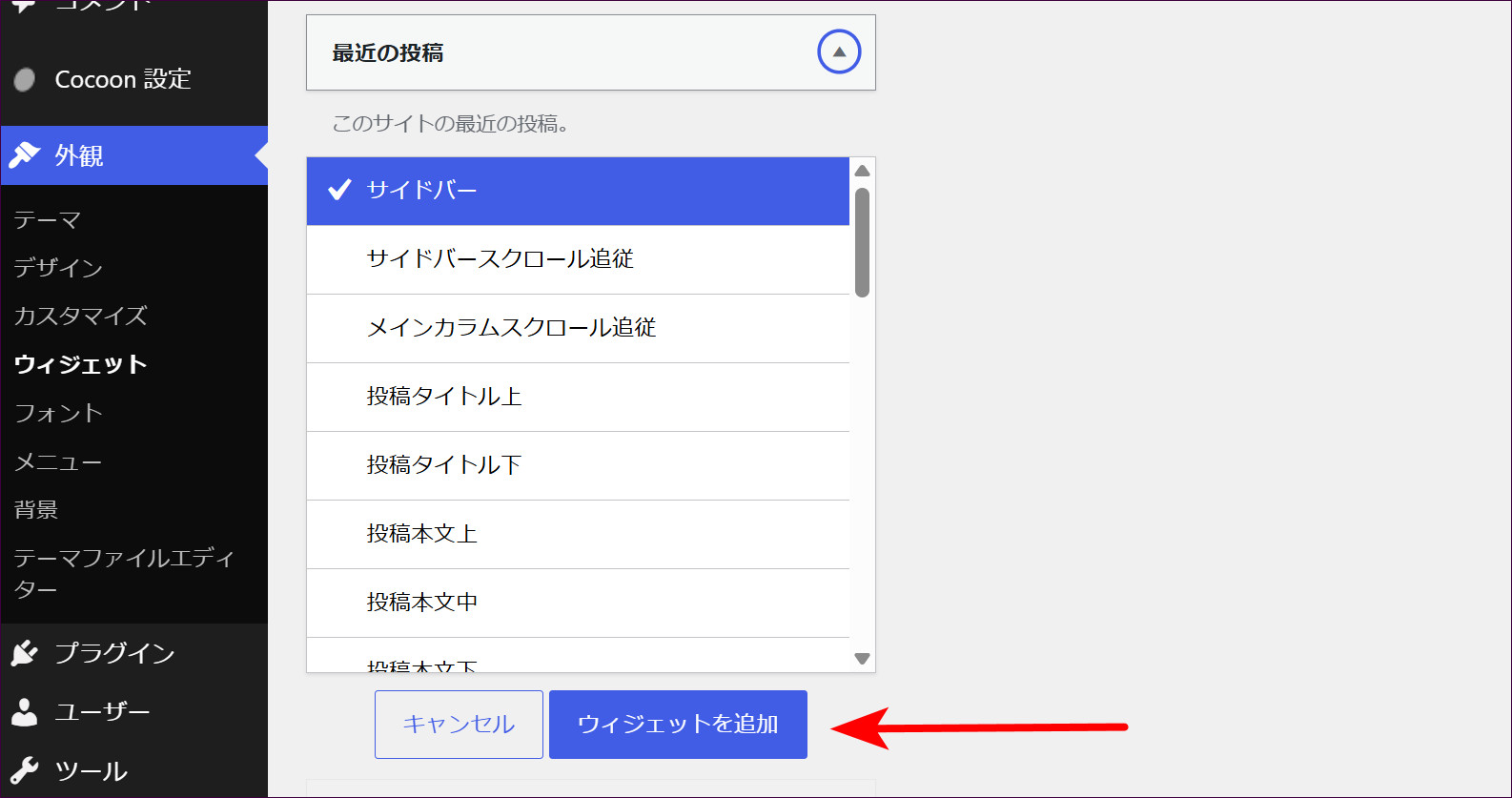Image resolution: width=1512 pixels, height=798 pixels.
Task: Click the キャンセル button
Action: pos(459,725)
